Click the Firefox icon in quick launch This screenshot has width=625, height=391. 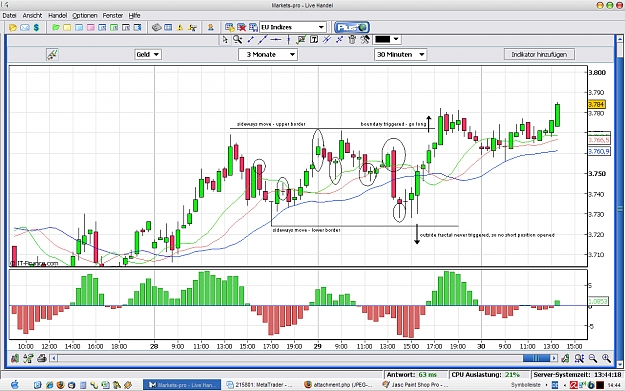(60, 385)
